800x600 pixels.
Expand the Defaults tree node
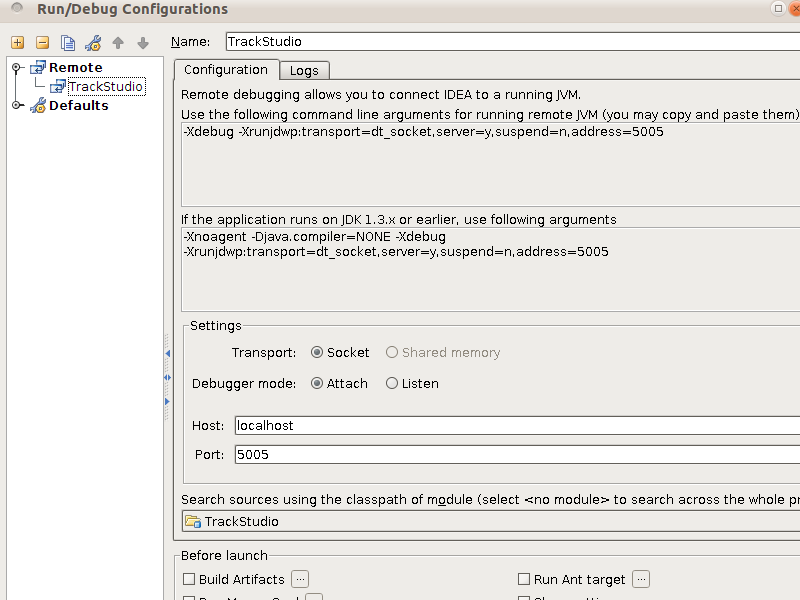point(17,105)
